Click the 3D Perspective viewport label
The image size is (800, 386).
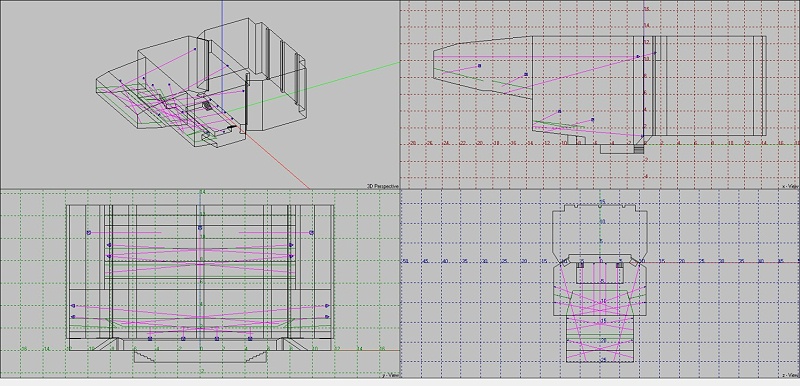(x=383, y=186)
